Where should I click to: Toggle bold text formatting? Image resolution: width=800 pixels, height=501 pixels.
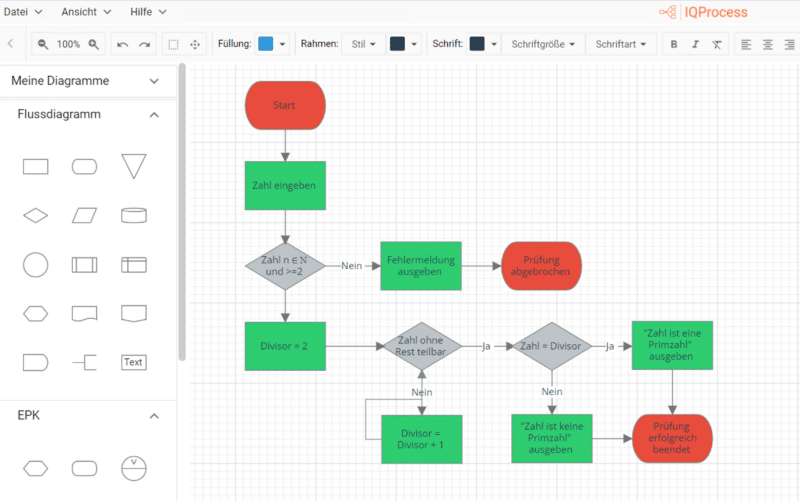click(673, 44)
